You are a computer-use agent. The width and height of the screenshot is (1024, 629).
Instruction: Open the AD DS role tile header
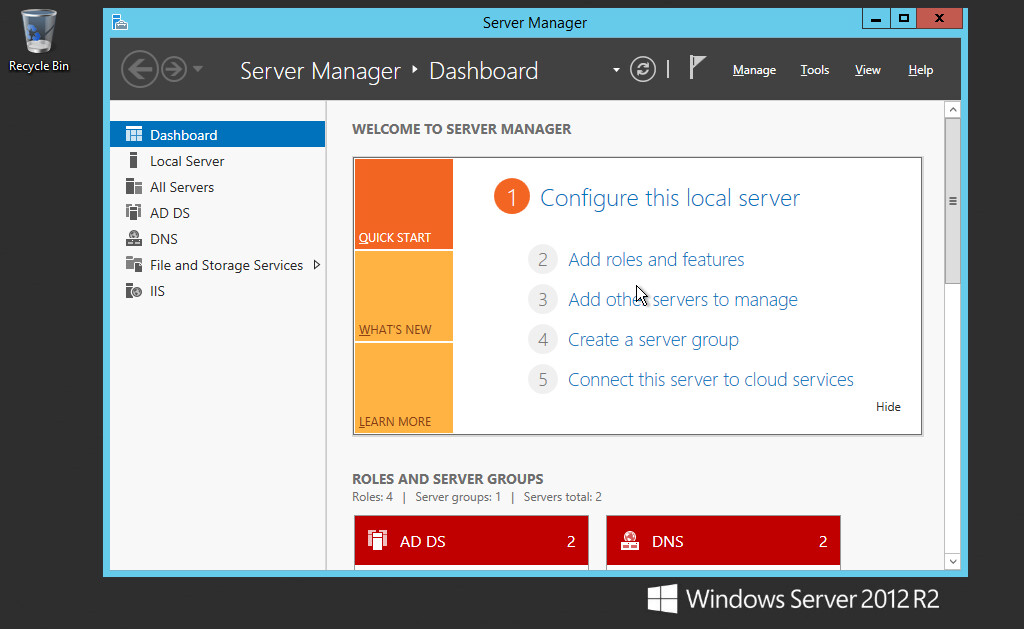[x=472, y=541]
